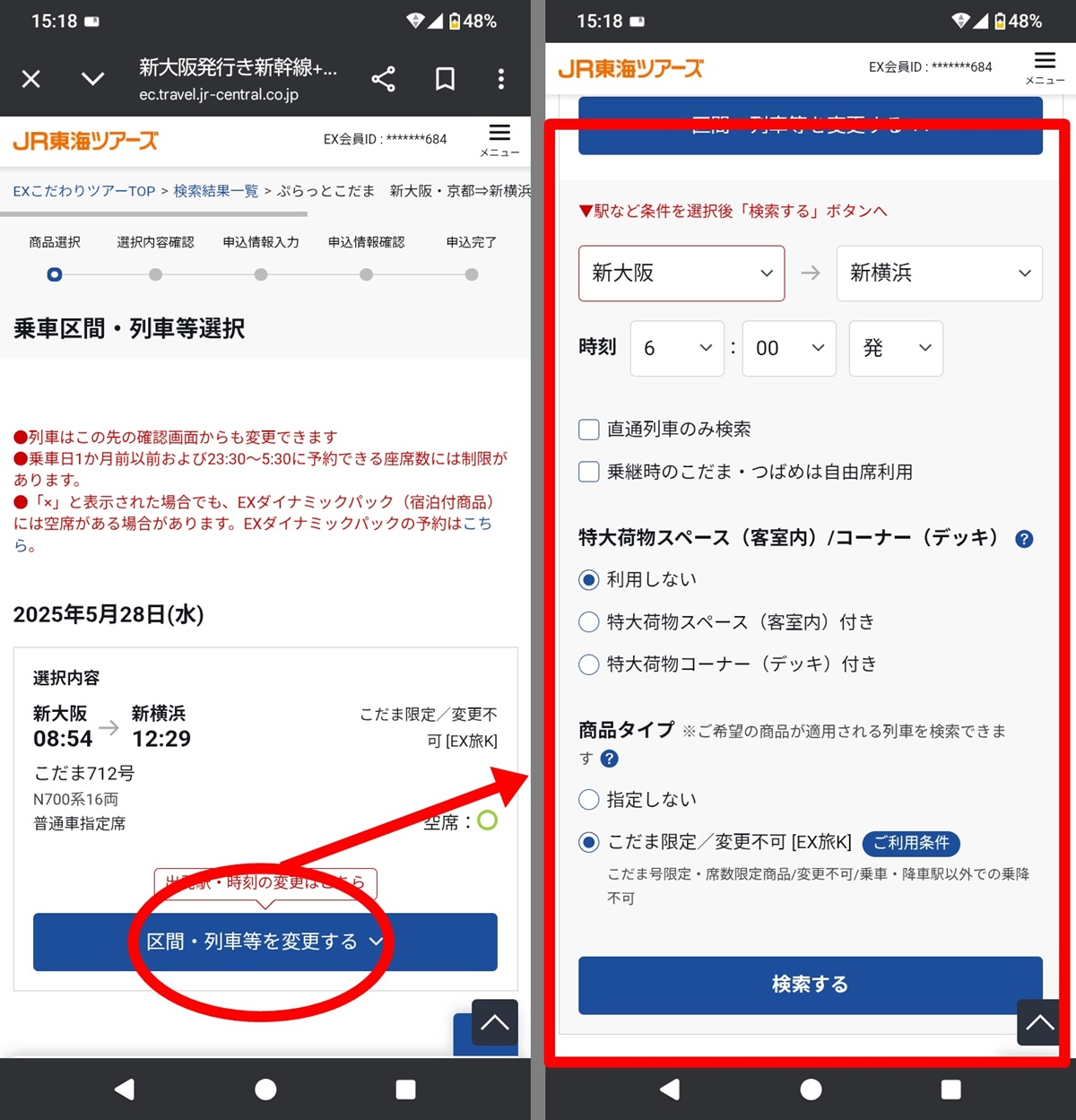The height and width of the screenshot is (1120, 1076).
Task: Check 乗継時のこだま・つばめは自由席利用 checkbox
Action: click(589, 472)
